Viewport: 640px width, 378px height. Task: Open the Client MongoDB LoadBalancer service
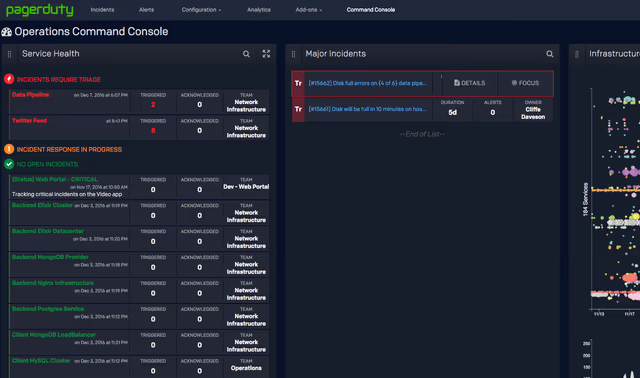54,335
